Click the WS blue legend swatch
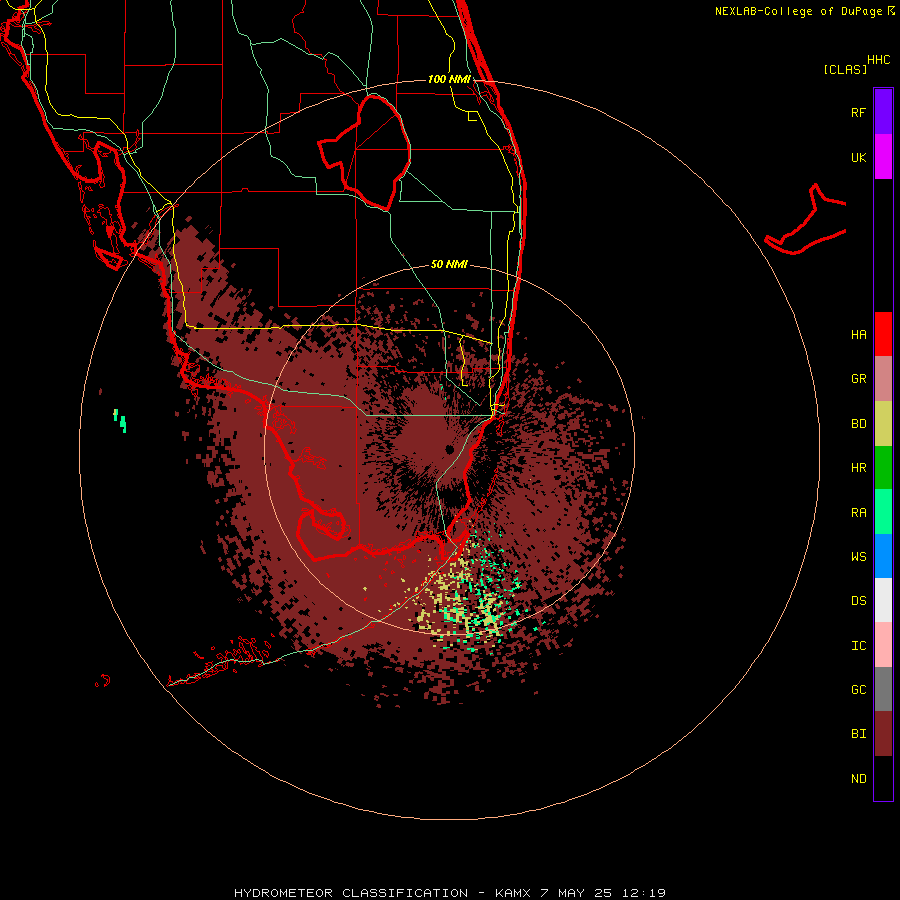Image resolution: width=900 pixels, height=900 pixels. 883,556
